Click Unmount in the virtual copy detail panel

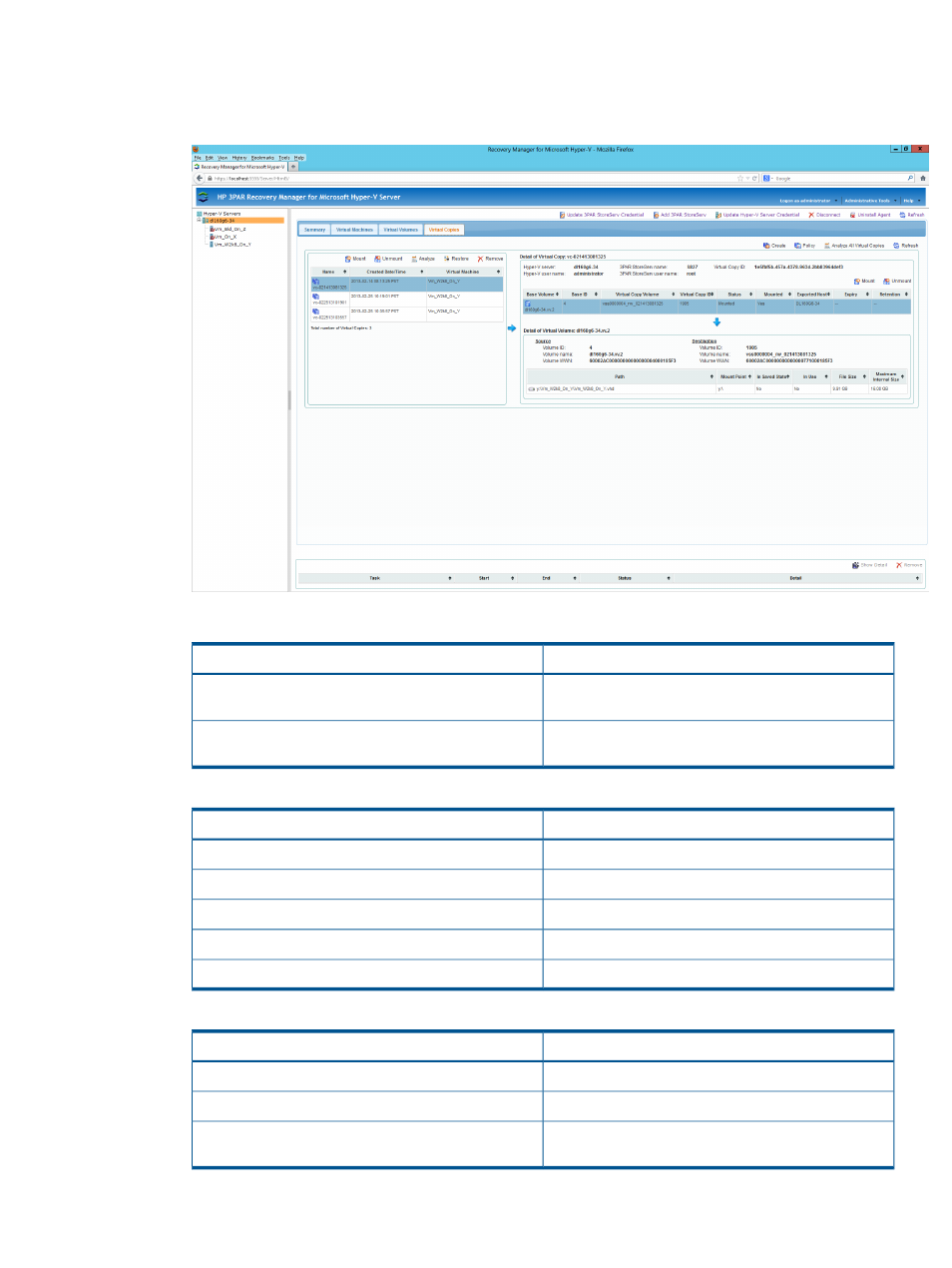click(897, 282)
